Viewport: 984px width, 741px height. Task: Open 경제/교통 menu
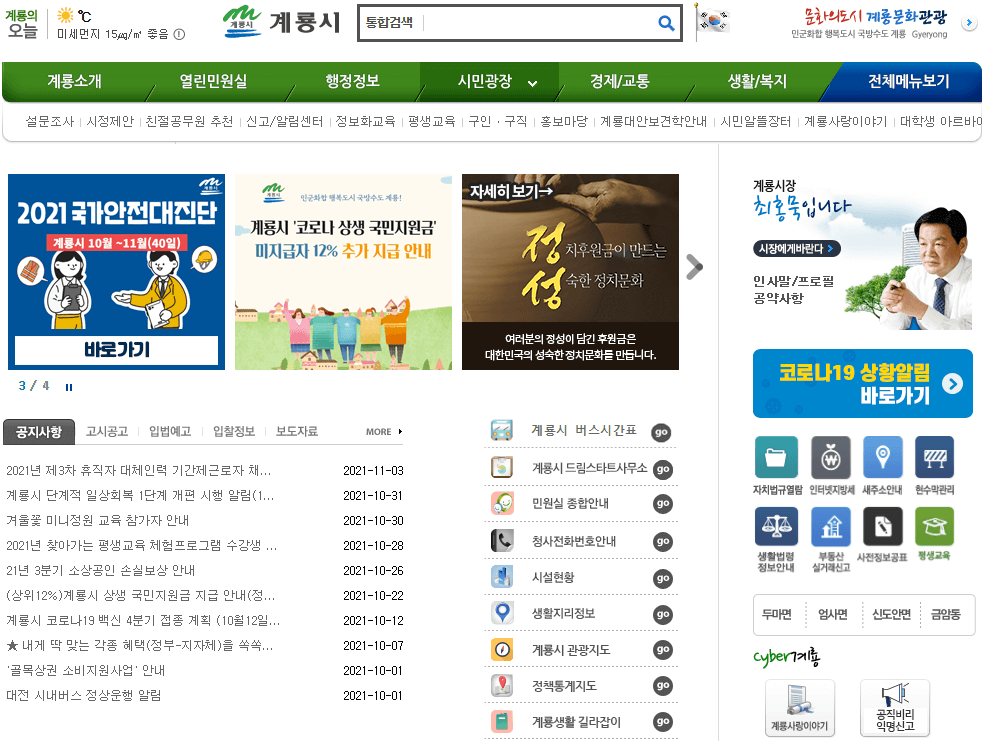tap(619, 81)
